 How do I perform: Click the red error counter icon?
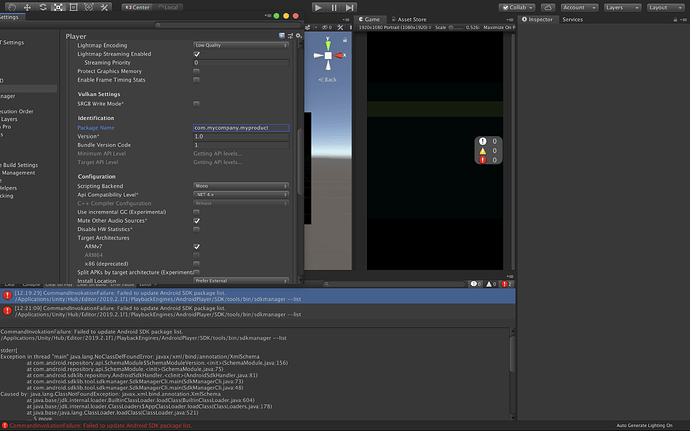click(x=482, y=160)
